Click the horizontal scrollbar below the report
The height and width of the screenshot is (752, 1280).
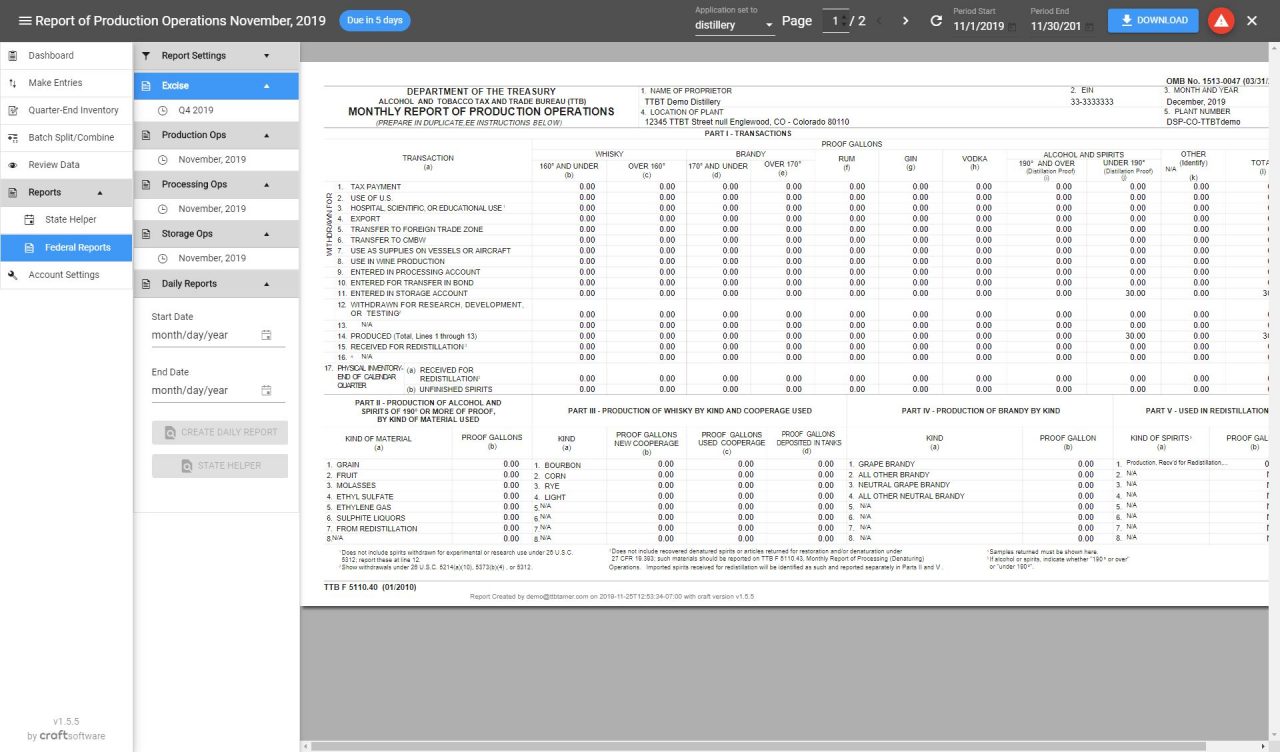pyautogui.click(x=700, y=744)
